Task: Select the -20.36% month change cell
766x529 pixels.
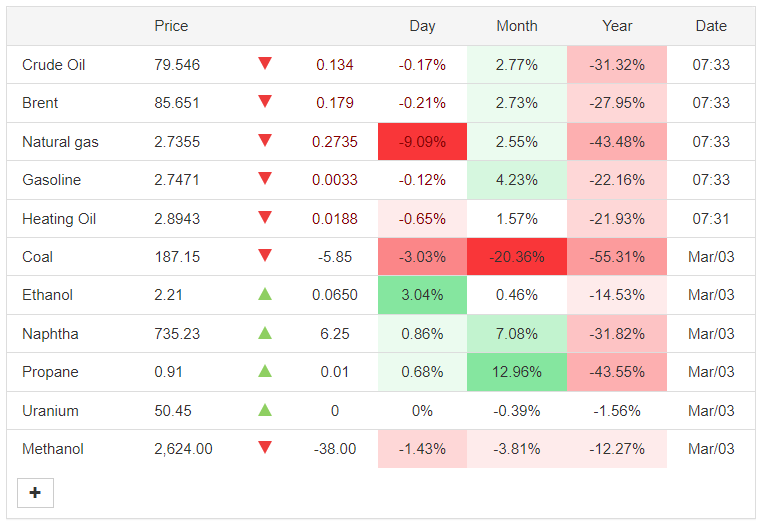Action: [x=517, y=256]
